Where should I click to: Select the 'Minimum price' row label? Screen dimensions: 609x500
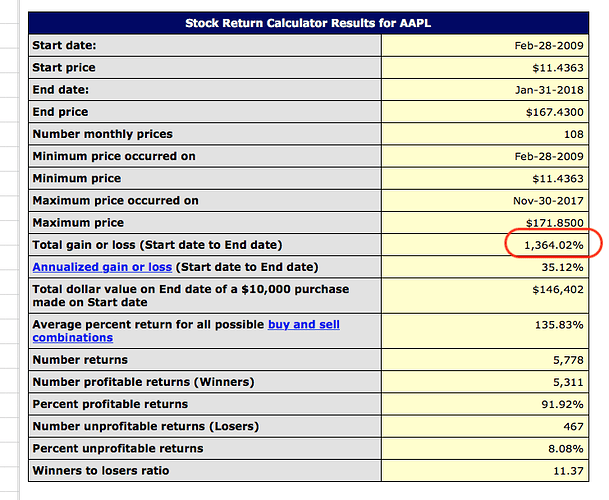point(77,179)
